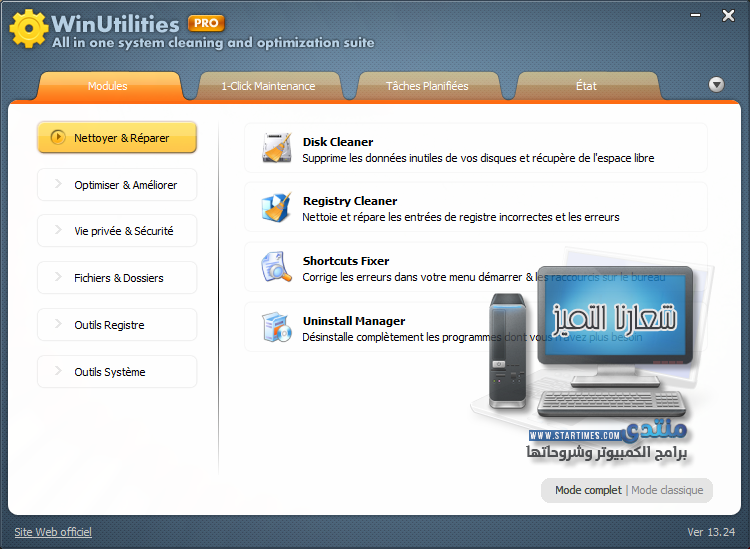
Task: Expand the chevron beside Optimiser & Améliorer
Action: click(58, 184)
